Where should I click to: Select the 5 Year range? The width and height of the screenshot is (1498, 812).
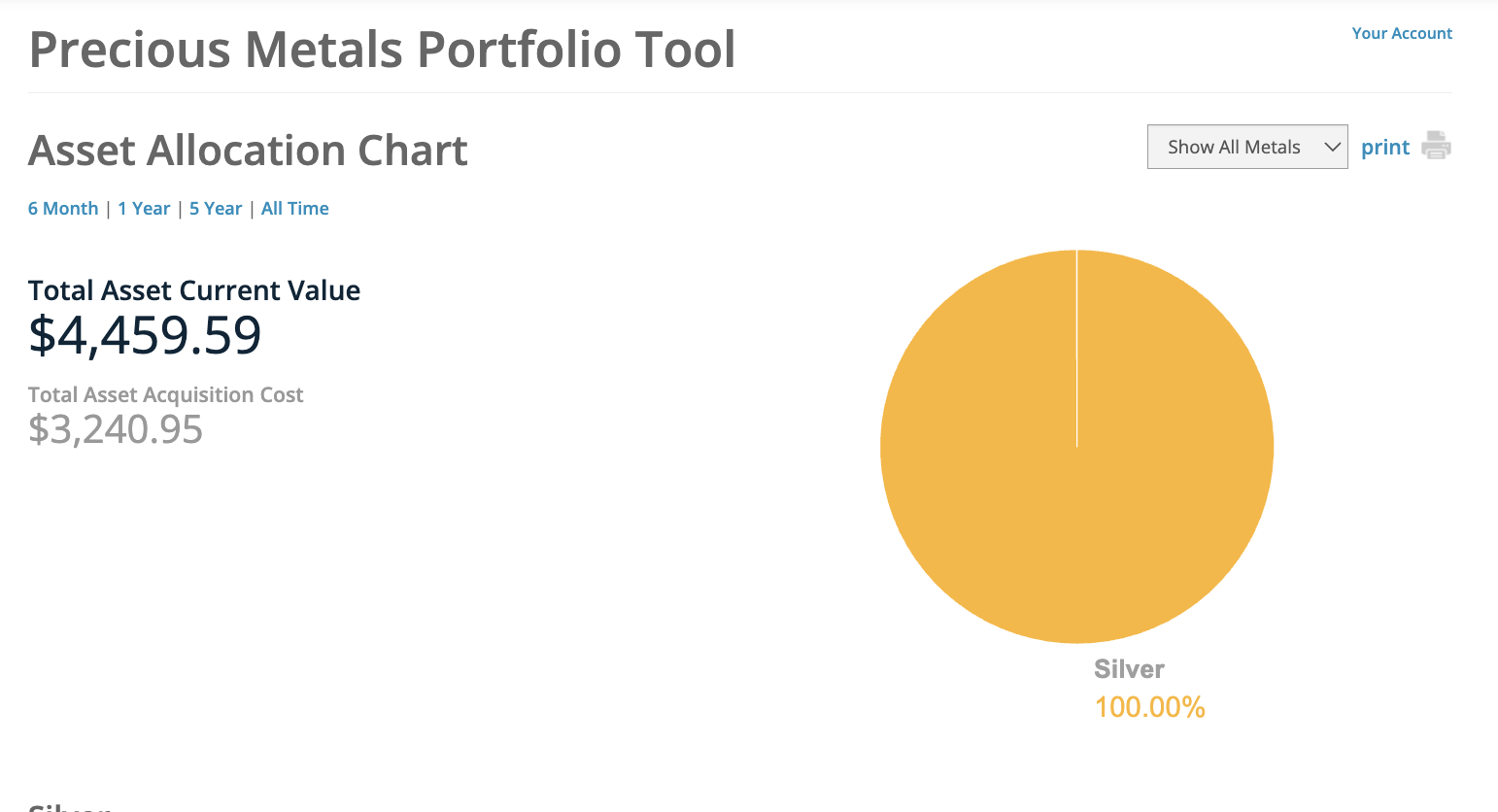pos(216,209)
